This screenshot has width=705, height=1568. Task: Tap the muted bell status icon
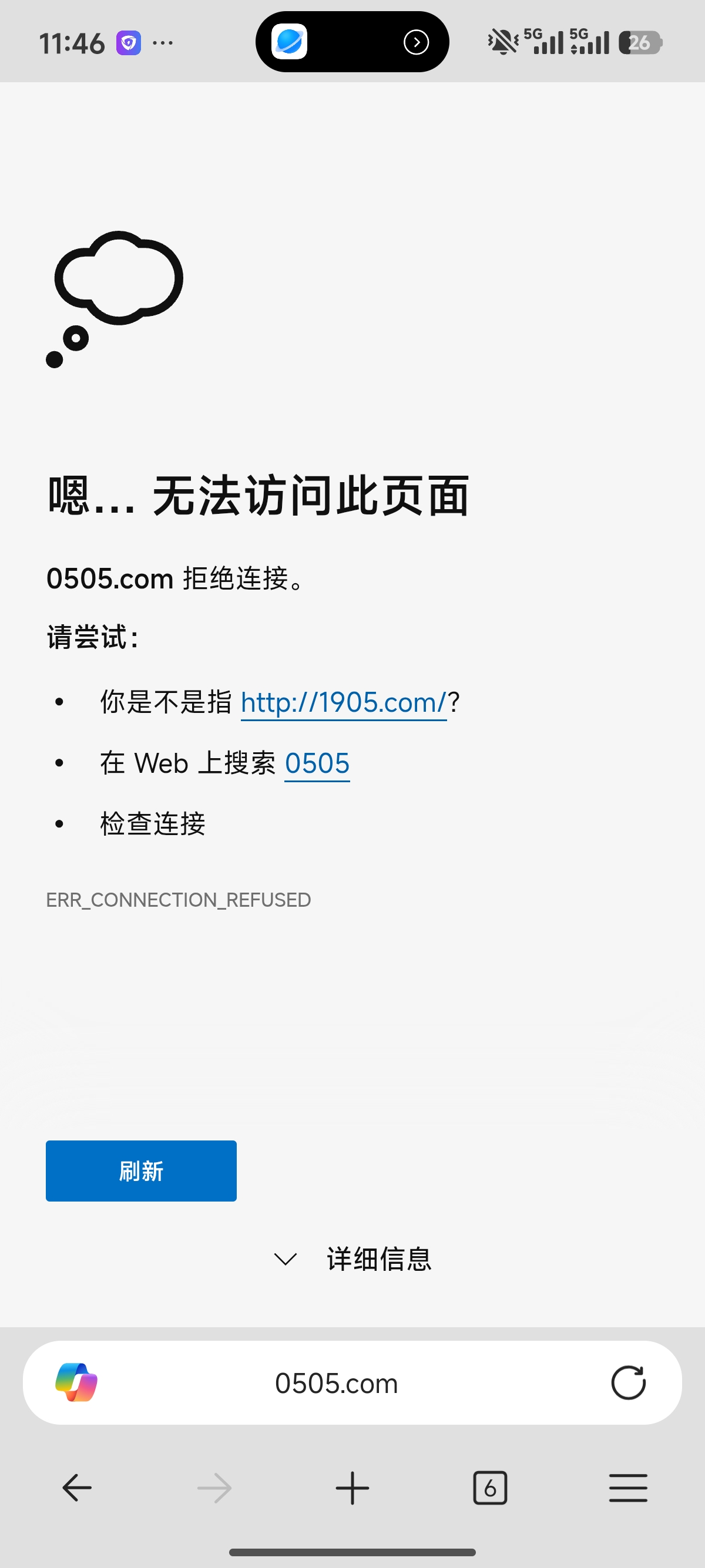[503, 42]
